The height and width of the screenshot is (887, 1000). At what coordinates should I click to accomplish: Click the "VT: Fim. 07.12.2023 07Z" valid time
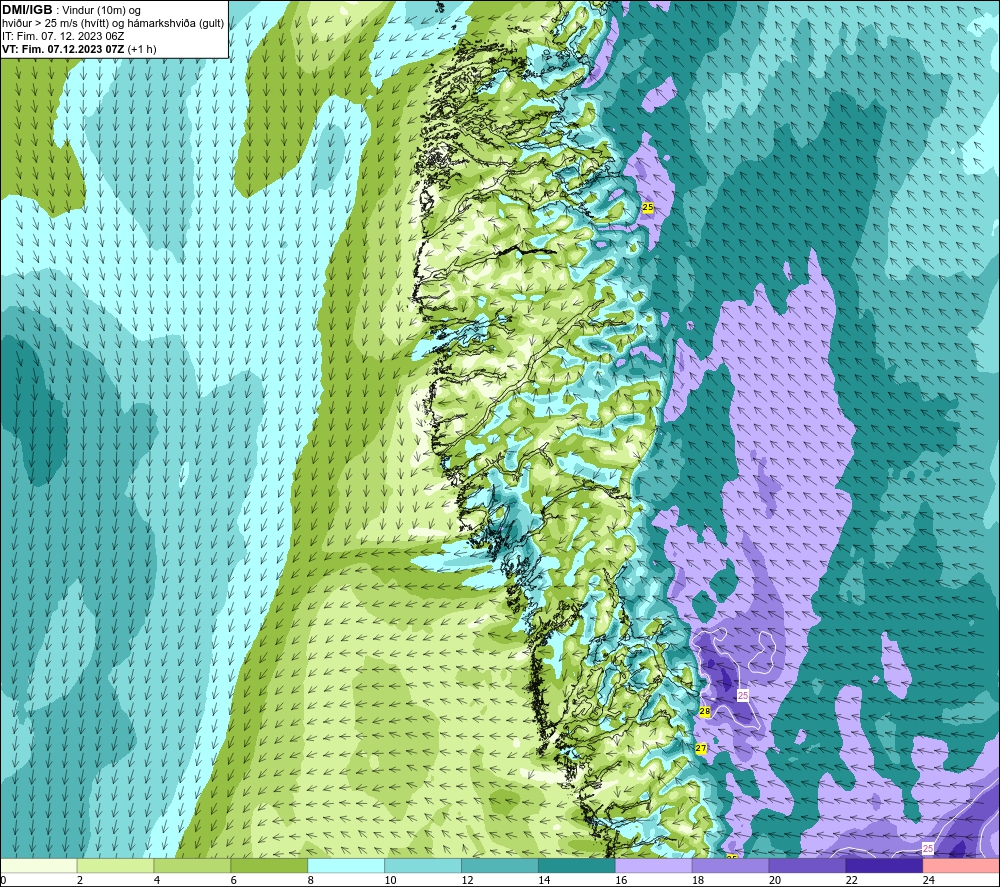tap(63, 49)
